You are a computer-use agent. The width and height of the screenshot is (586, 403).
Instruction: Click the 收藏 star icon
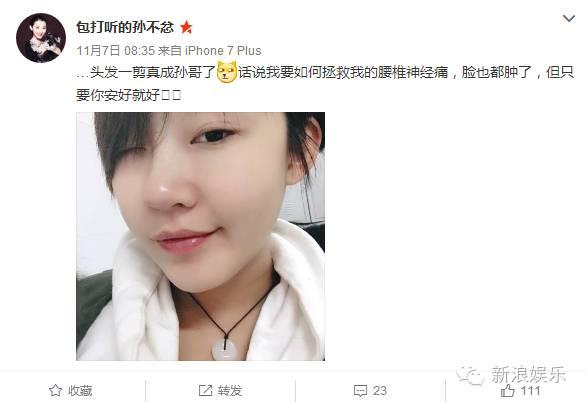click(56, 390)
